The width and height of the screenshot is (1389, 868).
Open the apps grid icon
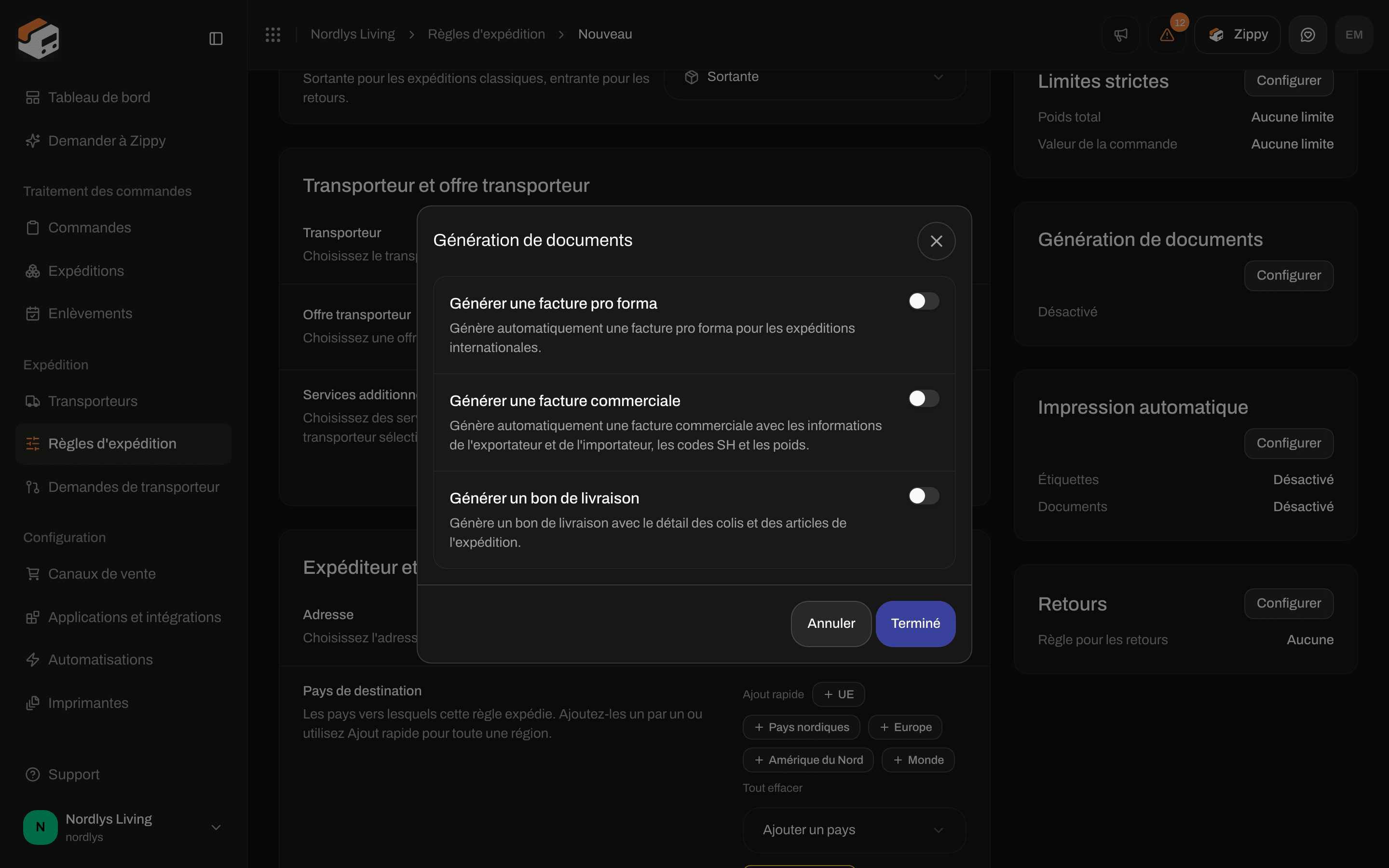click(x=272, y=34)
